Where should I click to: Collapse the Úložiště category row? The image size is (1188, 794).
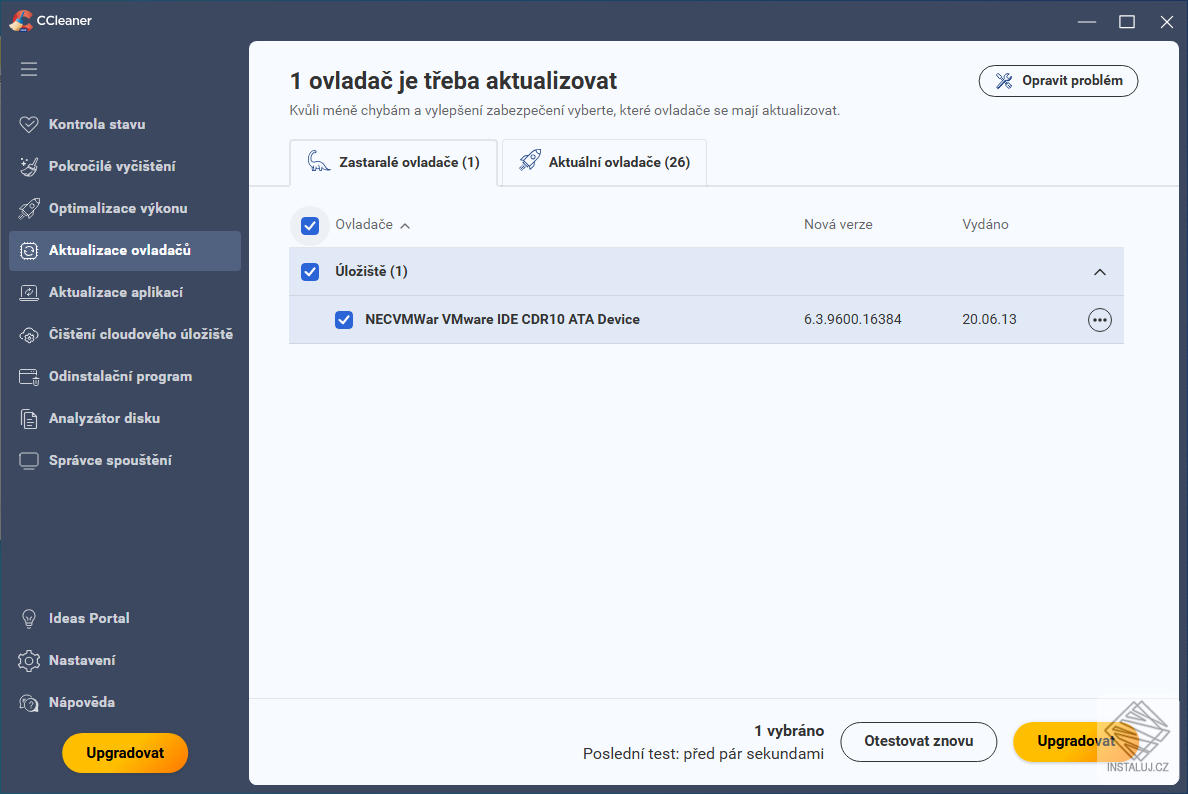[x=1100, y=271]
